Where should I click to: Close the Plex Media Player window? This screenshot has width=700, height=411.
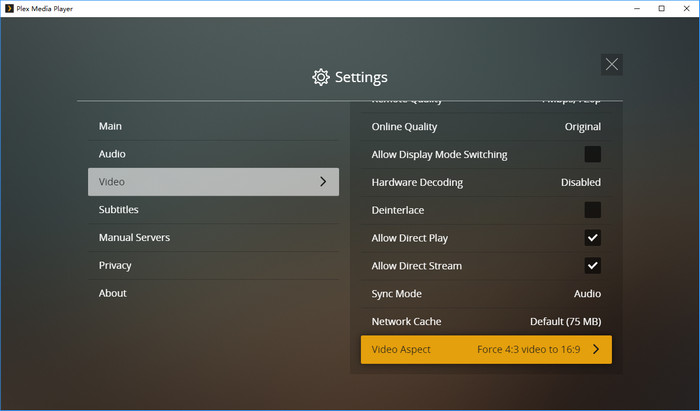pos(687,8)
